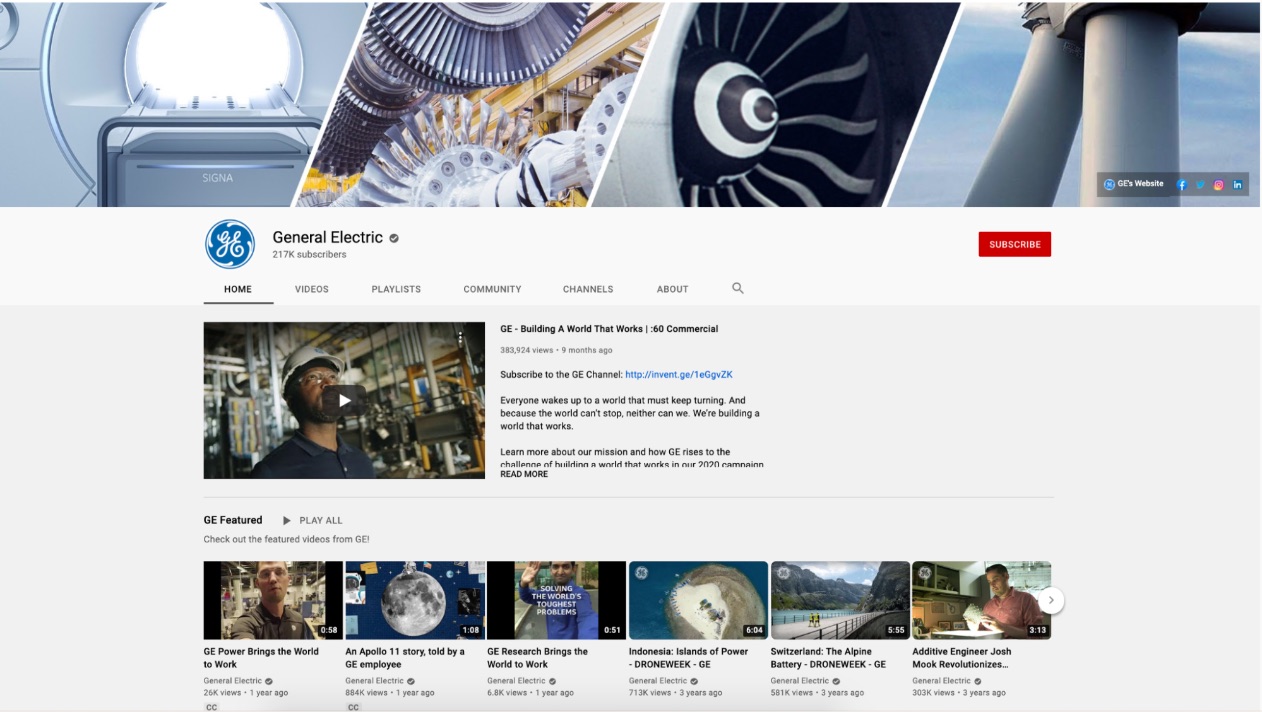Open Indonesia: Islands of Power thumbnail
The image size is (1262, 712).
(x=698, y=600)
